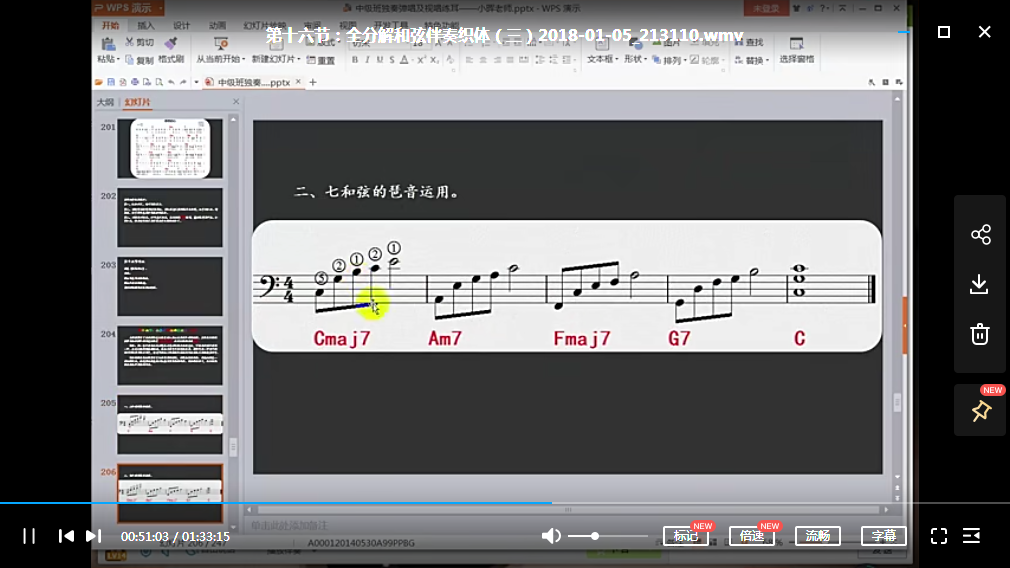
Task: Select the 格式刷 format painter
Action: [171, 50]
